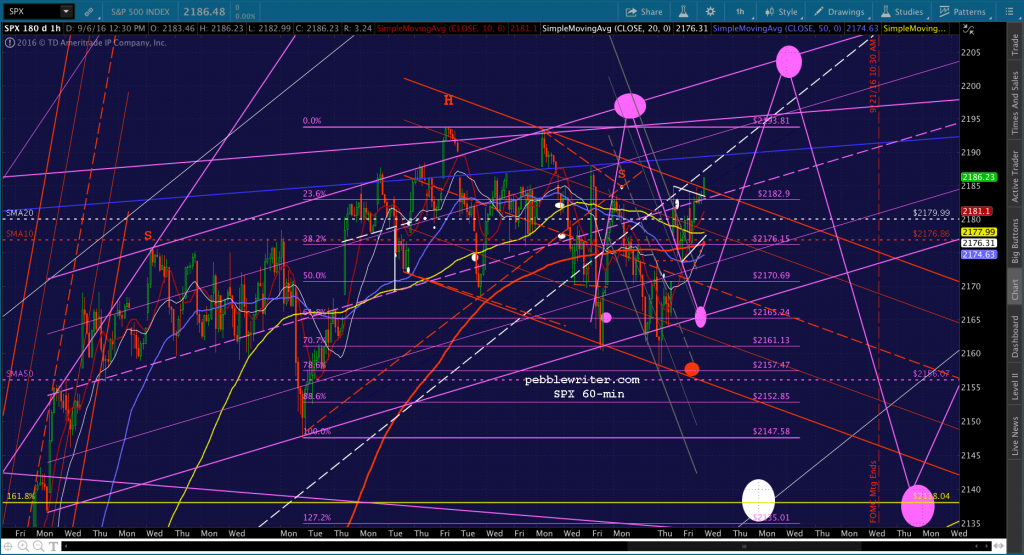Click the $2179.99 SMA20 value label
The width and height of the screenshot is (1024, 555).
point(931,213)
